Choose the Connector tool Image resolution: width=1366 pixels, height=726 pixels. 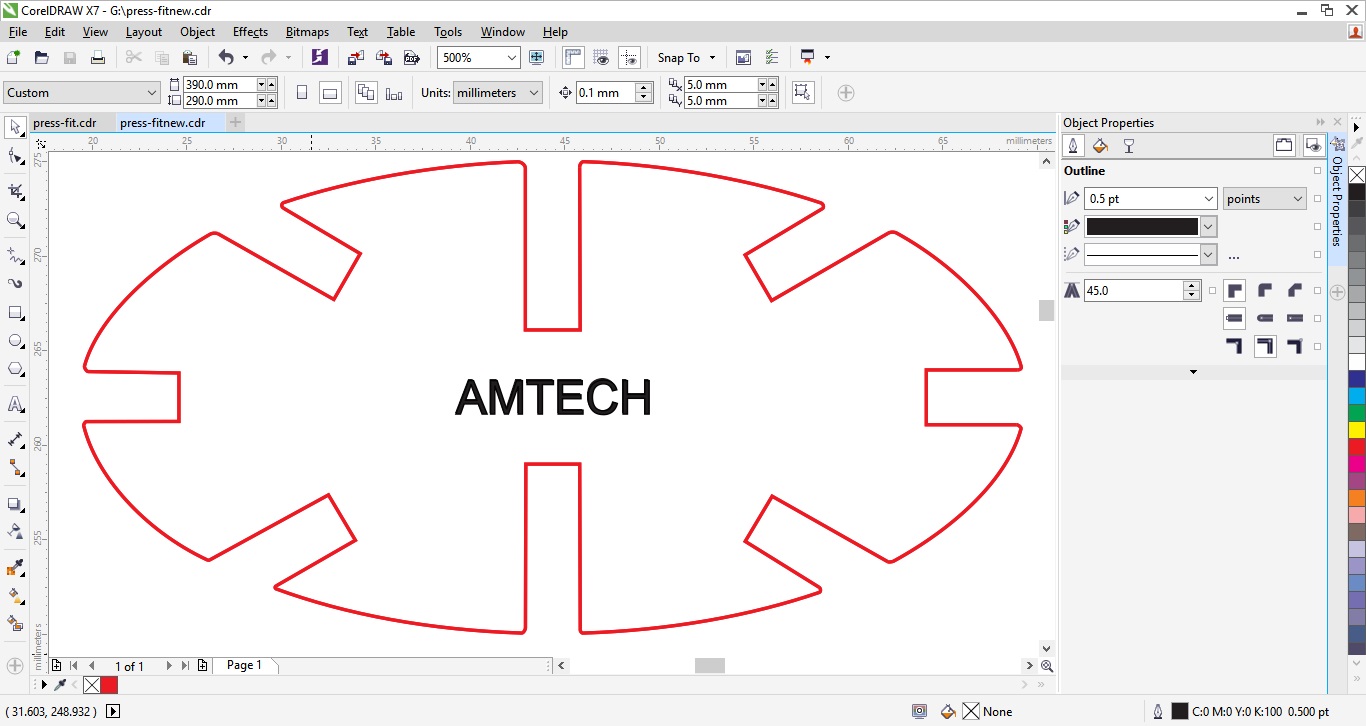tap(15, 468)
